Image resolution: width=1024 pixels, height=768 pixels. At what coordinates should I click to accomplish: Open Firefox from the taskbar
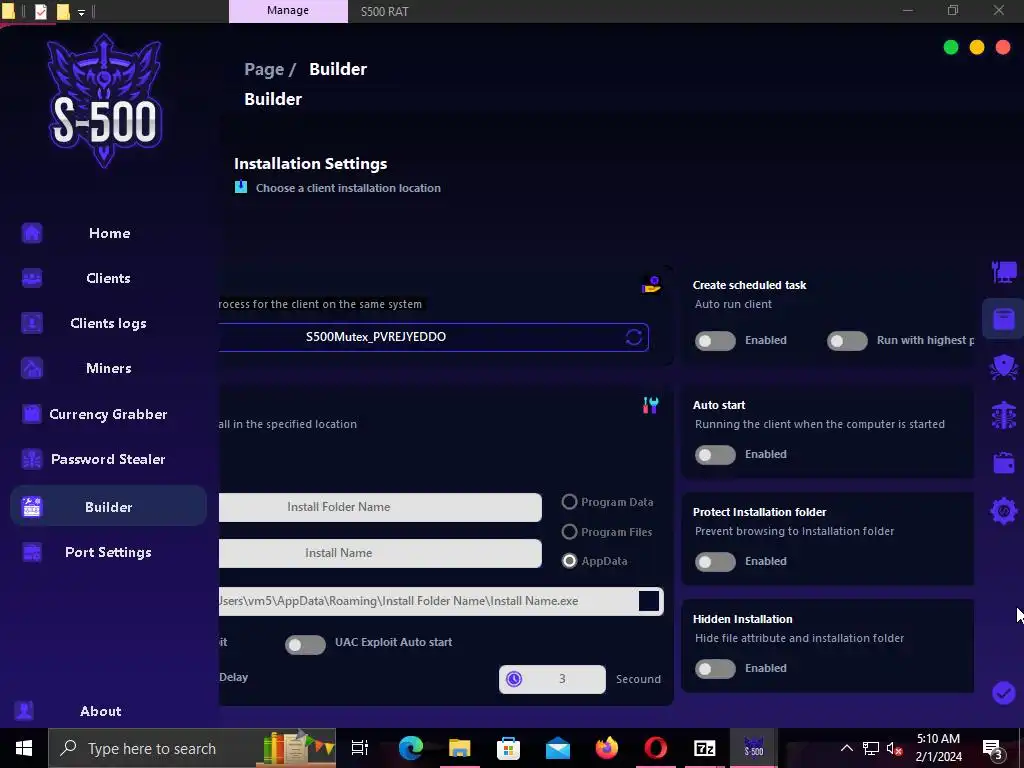pos(607,748)
